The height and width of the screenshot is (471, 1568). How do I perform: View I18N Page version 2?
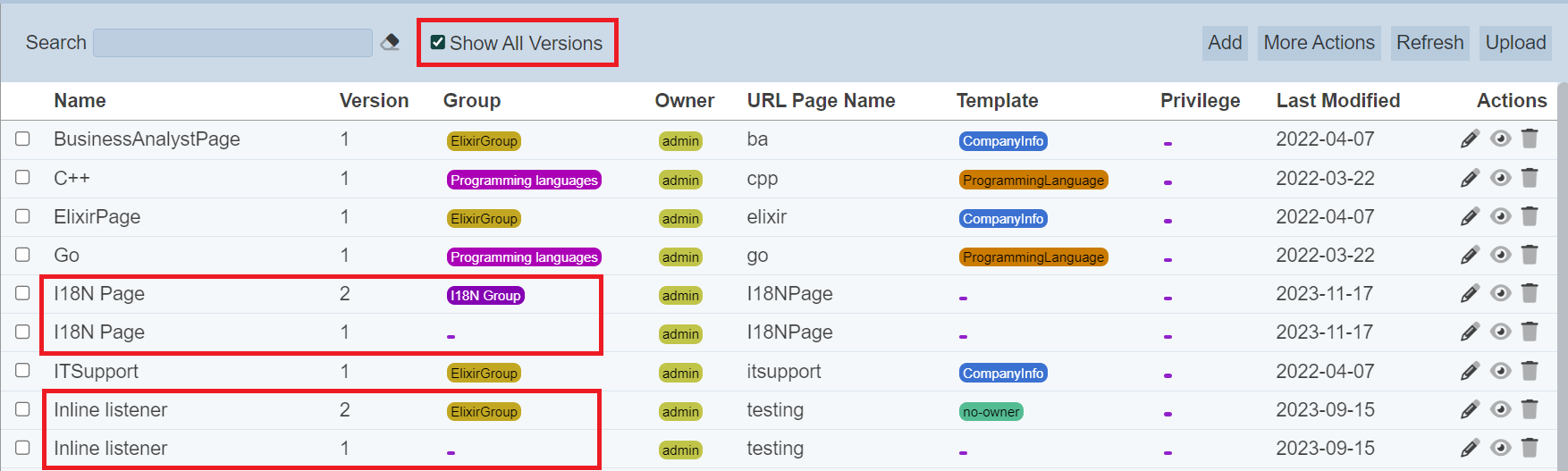[1500, 293]
